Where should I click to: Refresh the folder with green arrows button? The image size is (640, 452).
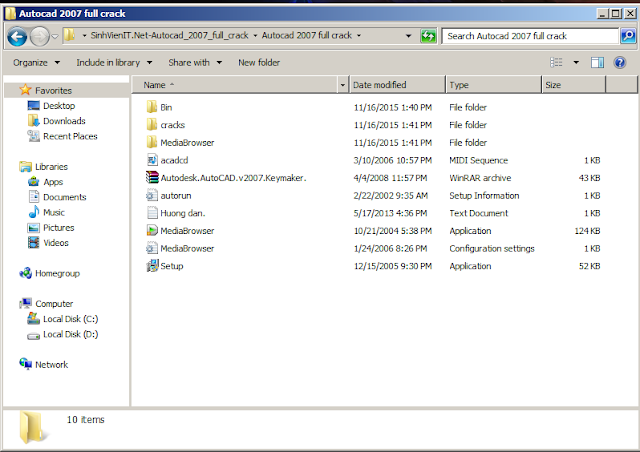tap(428, 36)
